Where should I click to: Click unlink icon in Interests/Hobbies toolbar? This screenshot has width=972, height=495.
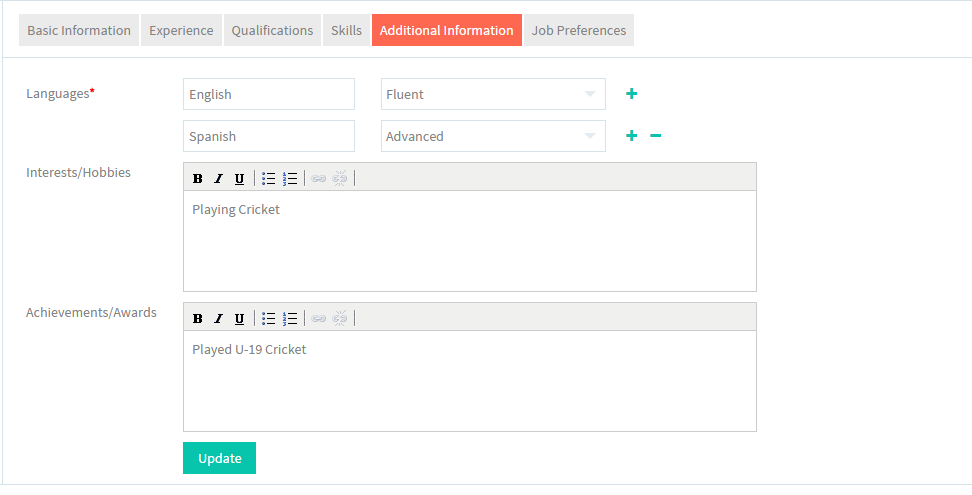[x=340, y=179]
